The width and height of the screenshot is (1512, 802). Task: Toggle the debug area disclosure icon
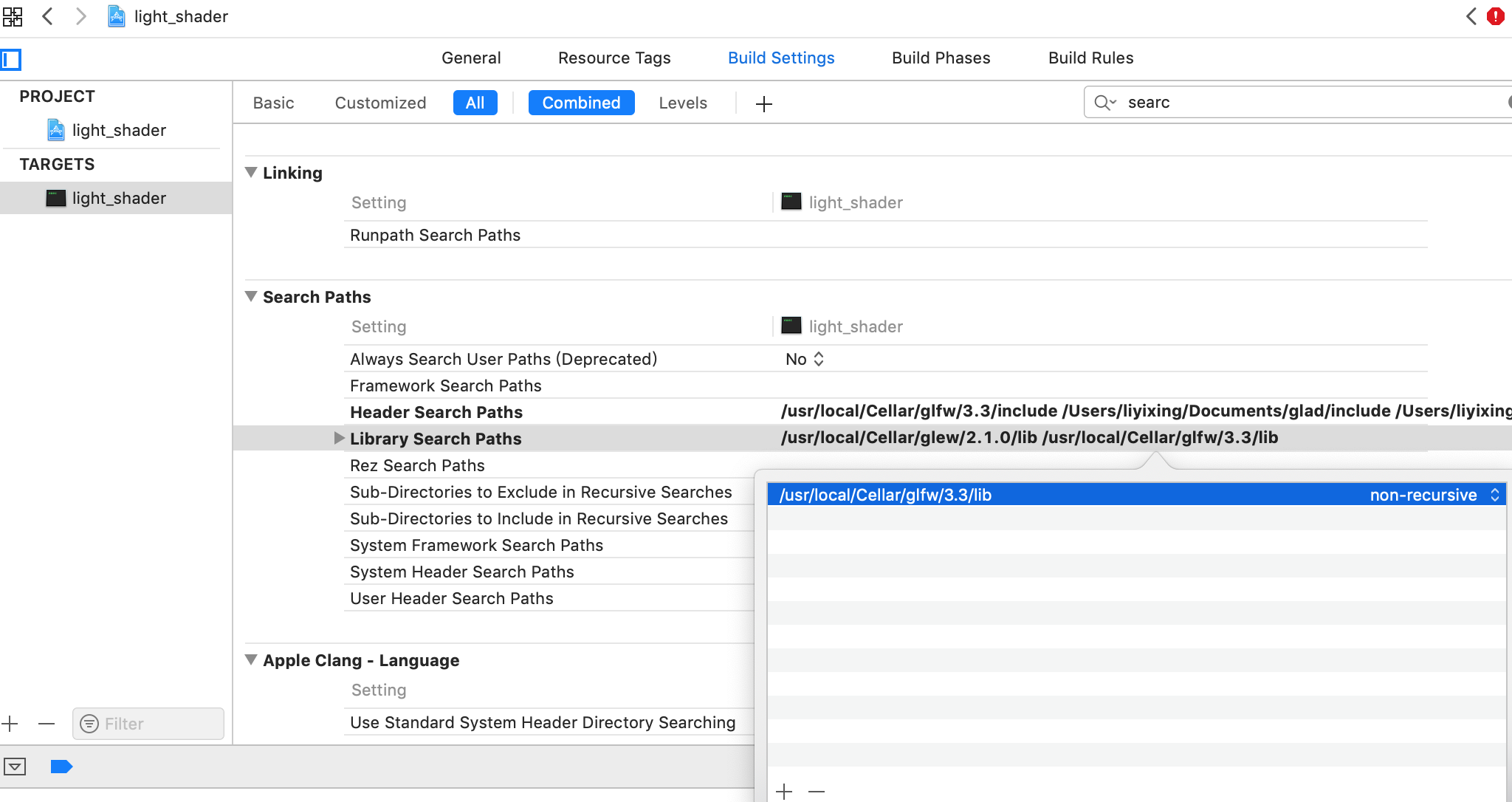pos(15,767)
